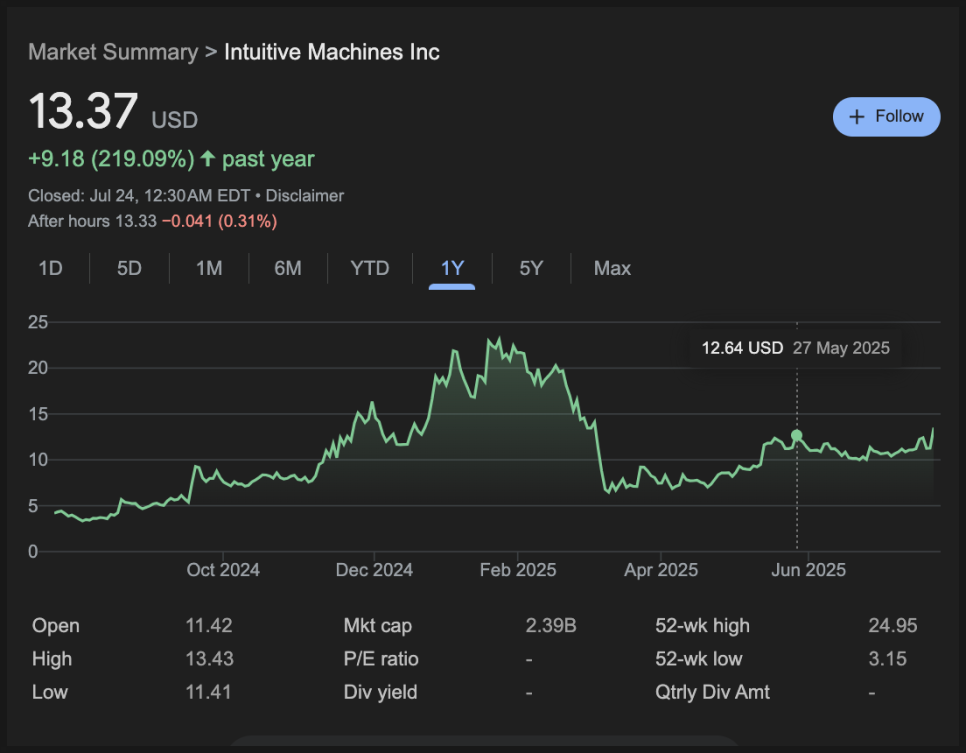Select the 1D time range tab
This screenshot has width=966, height=753.
coord(51,268)
